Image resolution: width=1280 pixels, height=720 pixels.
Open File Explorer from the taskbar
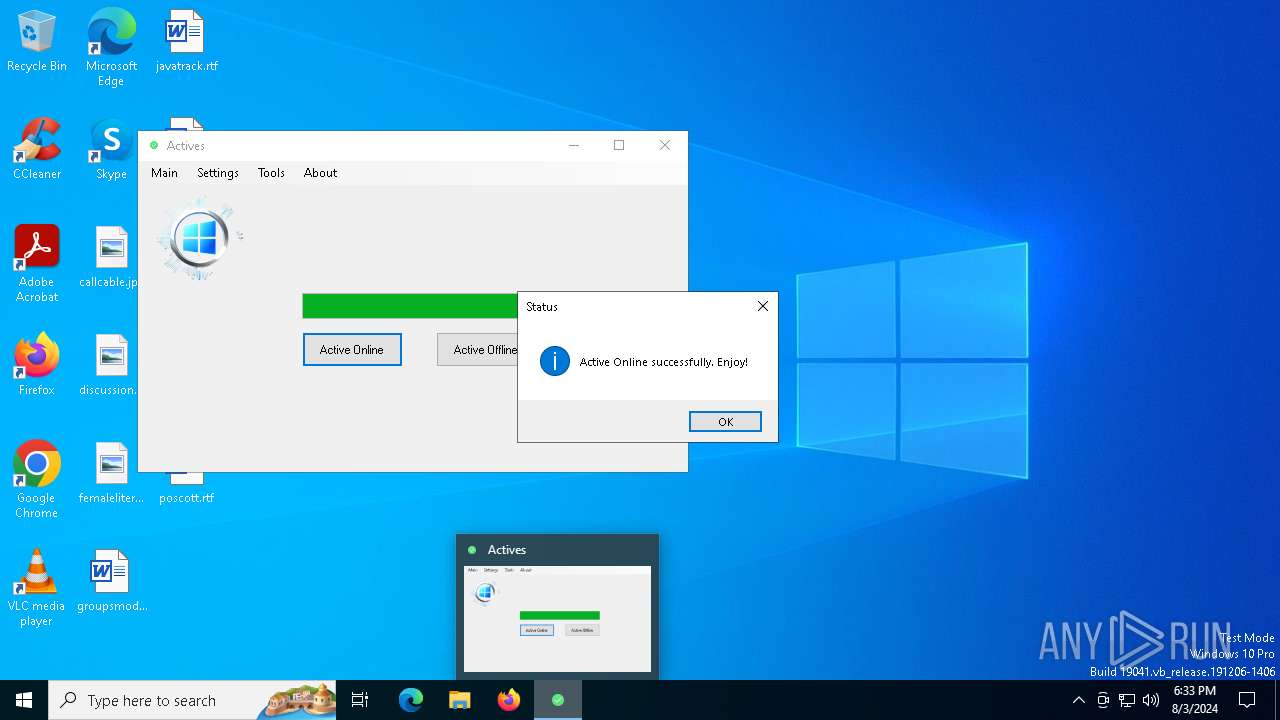point(460,700)
